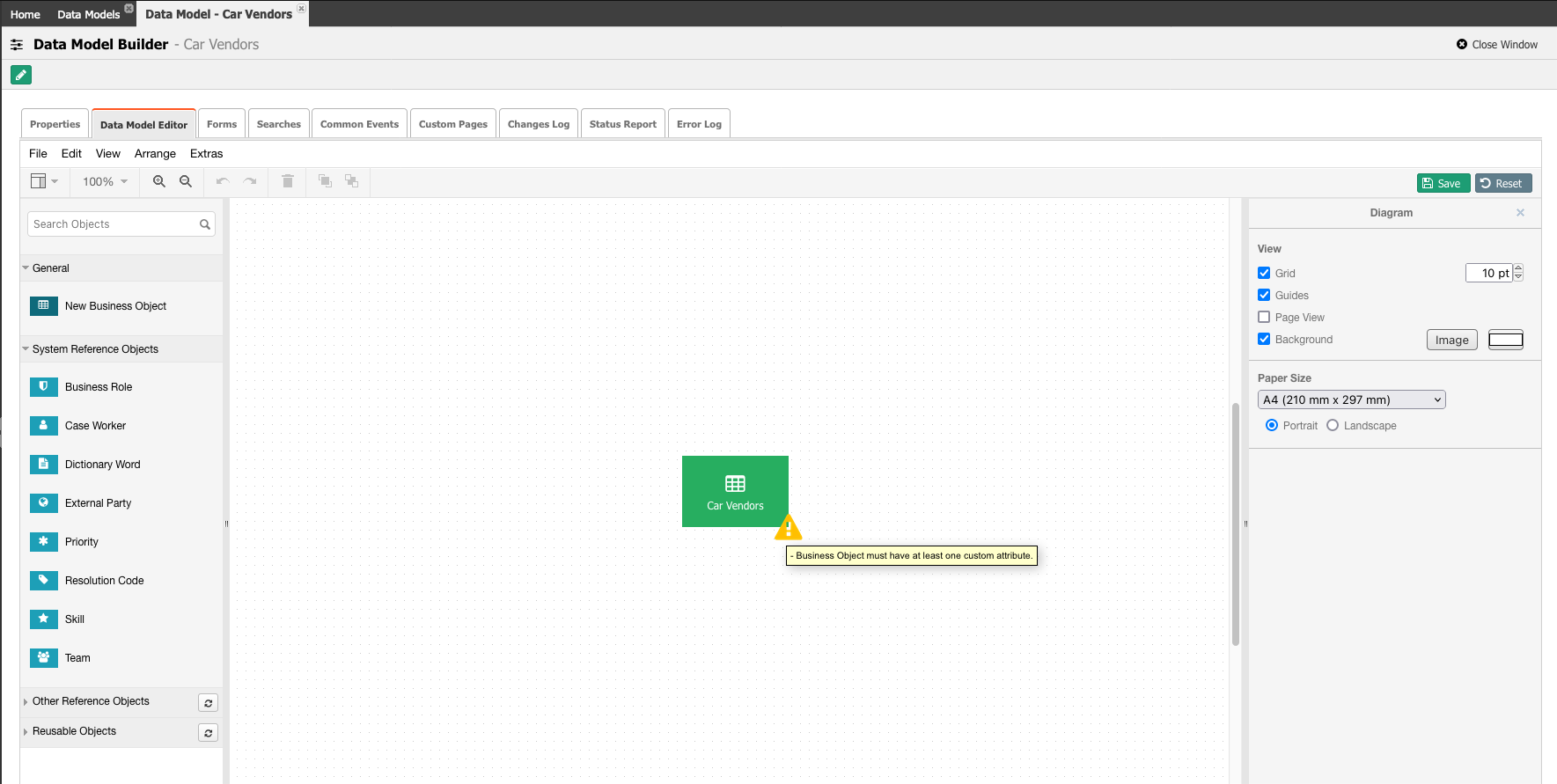Adjust grid size stepper arrows
The height and width of the screenshot is (784, 1557).
(1518, 273)
